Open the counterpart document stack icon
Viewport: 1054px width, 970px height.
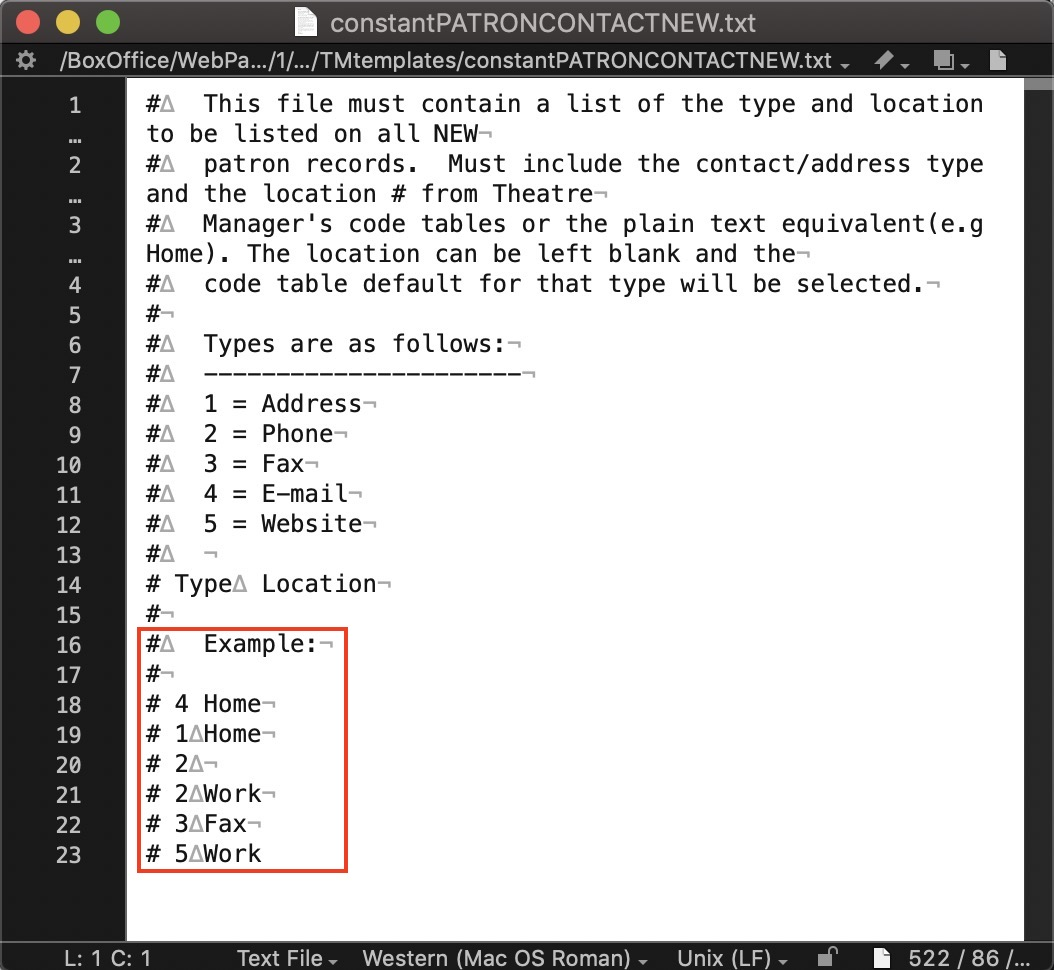pyautogui.click(x=950, y=61)
